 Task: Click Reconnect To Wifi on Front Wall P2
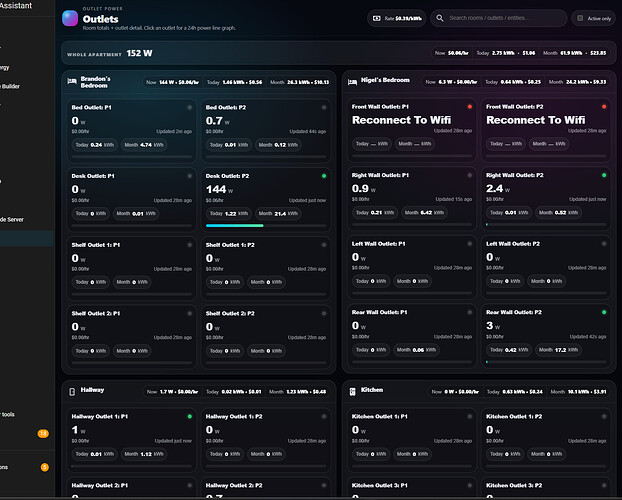(x=536, y=120)
